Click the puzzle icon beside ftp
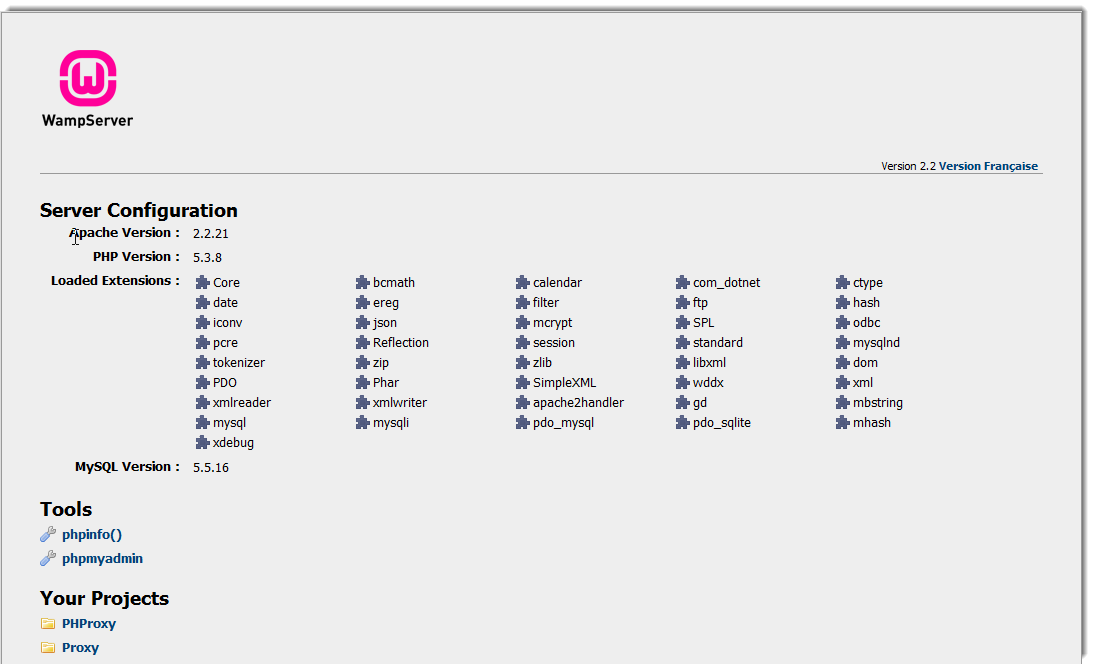 tap(682, 302)
